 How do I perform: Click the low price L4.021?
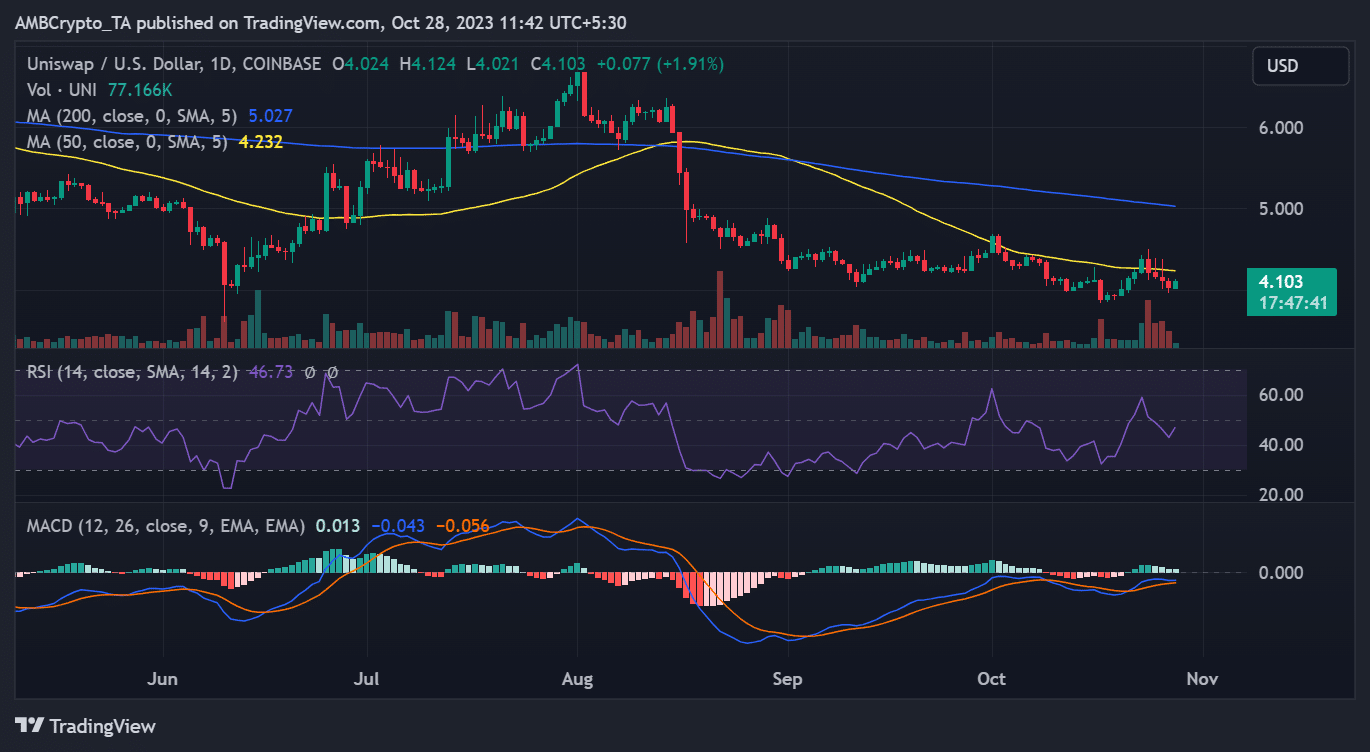tap(494, 64)
